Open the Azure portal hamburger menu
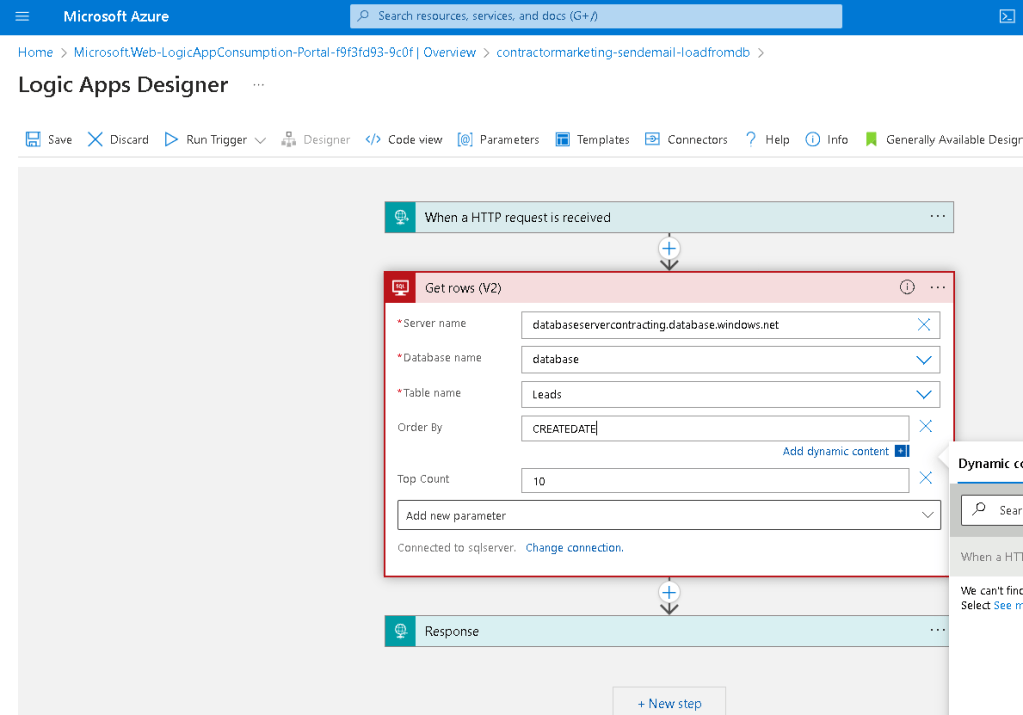 click(22, 16)
